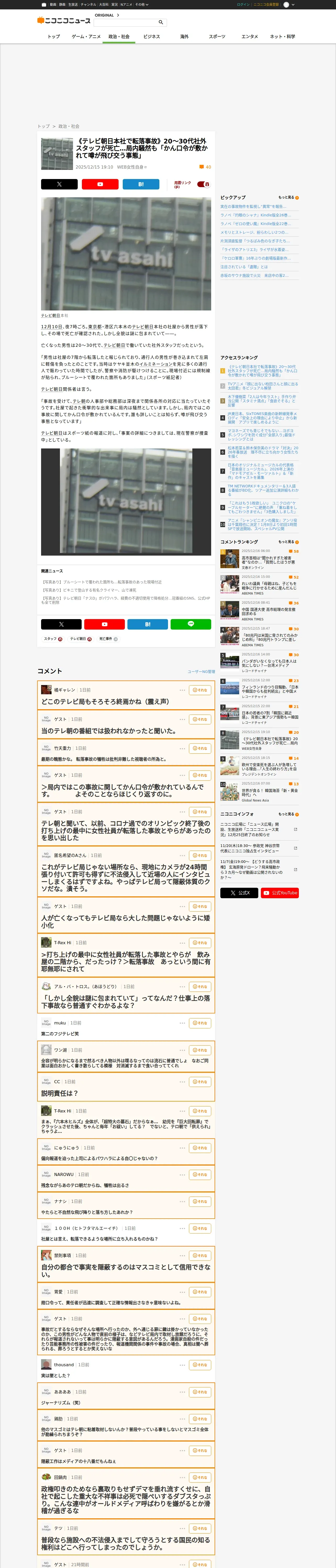Open the エンタメ tab
336x1568 pixels.
249,37
